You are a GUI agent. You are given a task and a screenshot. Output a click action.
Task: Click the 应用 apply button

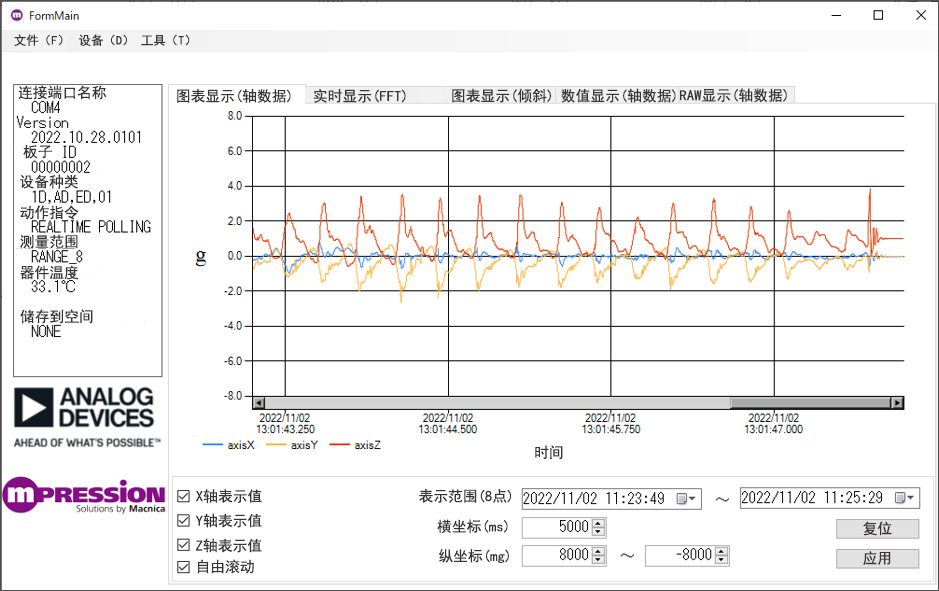tap(877, 559)
